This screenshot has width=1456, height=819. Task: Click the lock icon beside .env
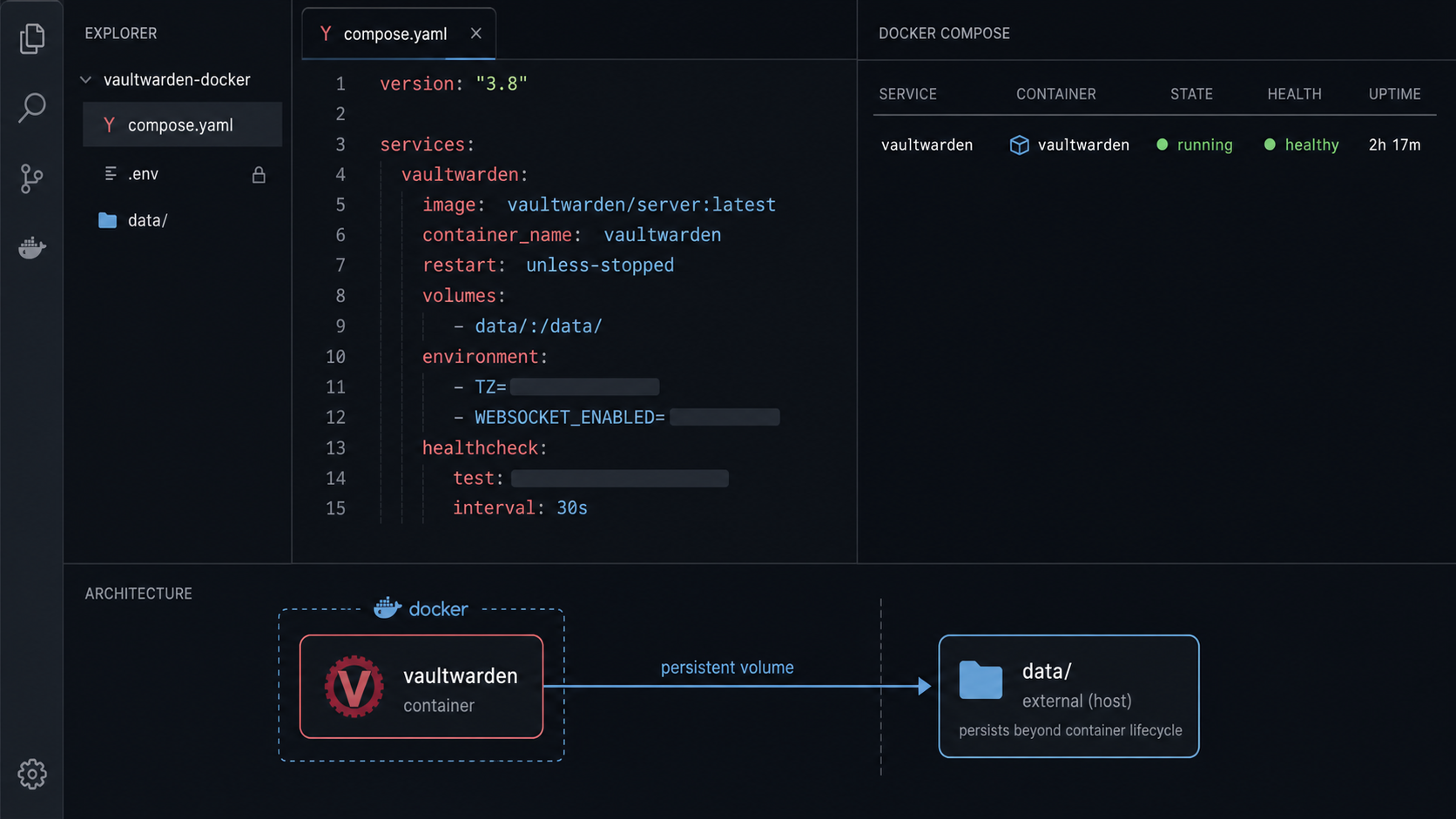tap(259, 175)
